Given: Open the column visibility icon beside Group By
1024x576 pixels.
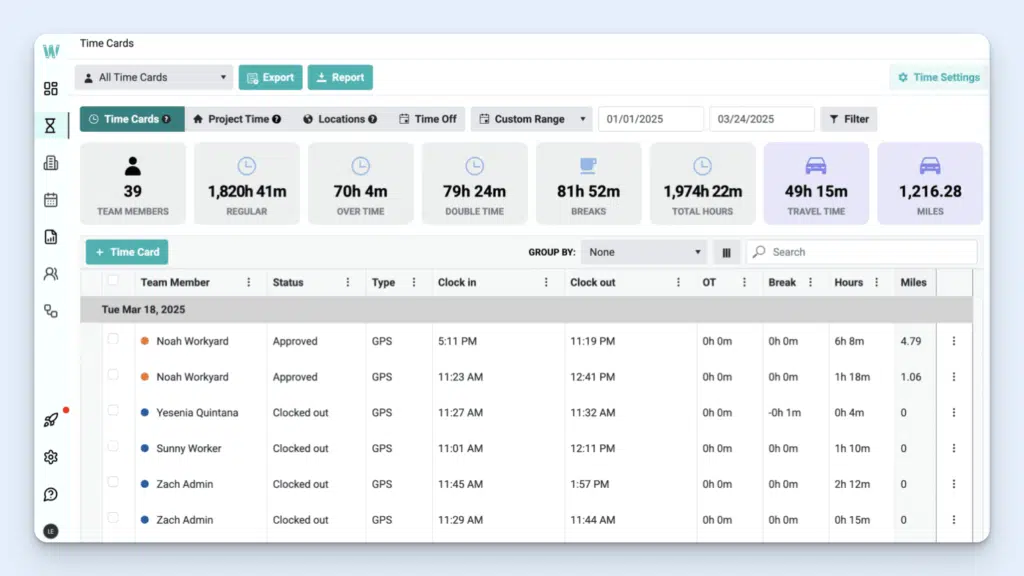Looking at the screenshot, I should 726,252.
